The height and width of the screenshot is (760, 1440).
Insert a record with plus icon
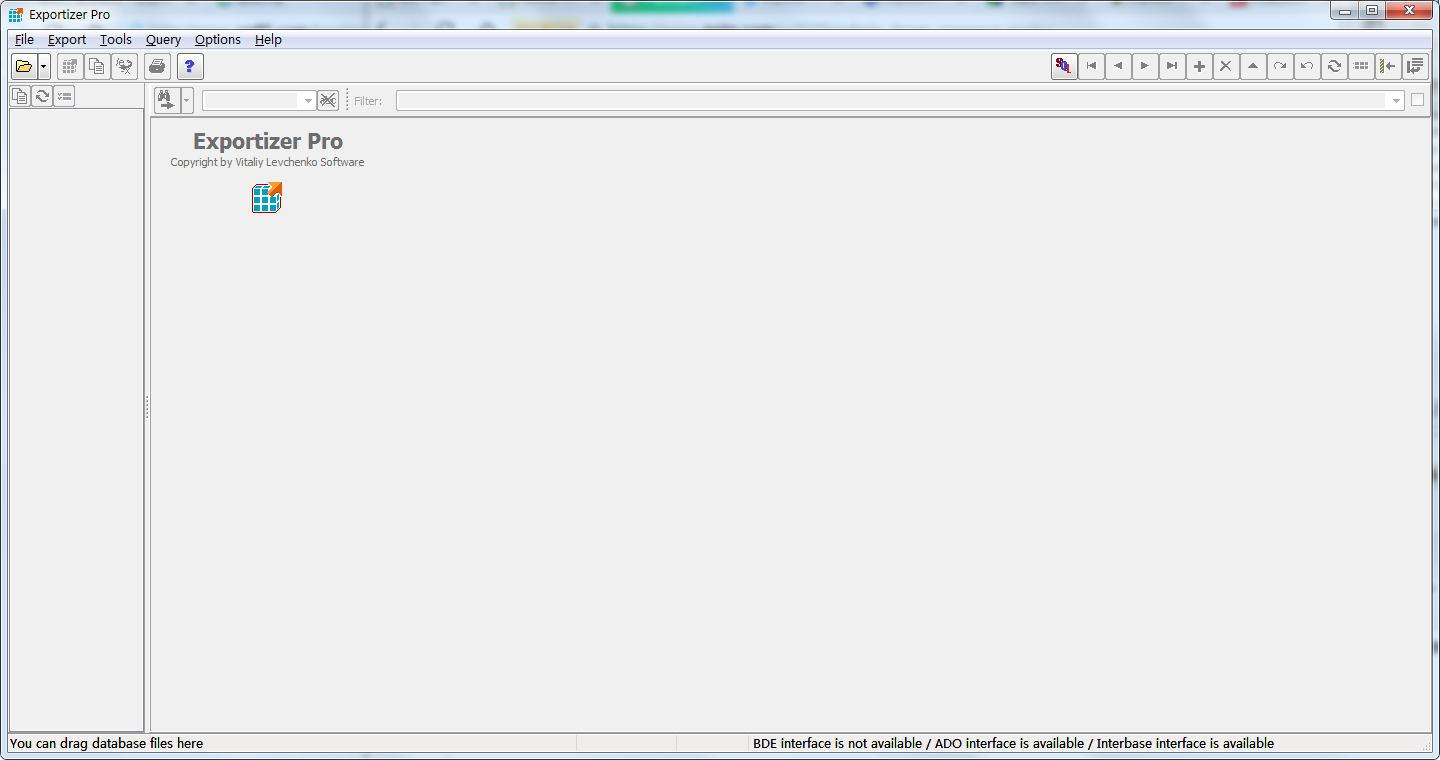point(1199,67)
